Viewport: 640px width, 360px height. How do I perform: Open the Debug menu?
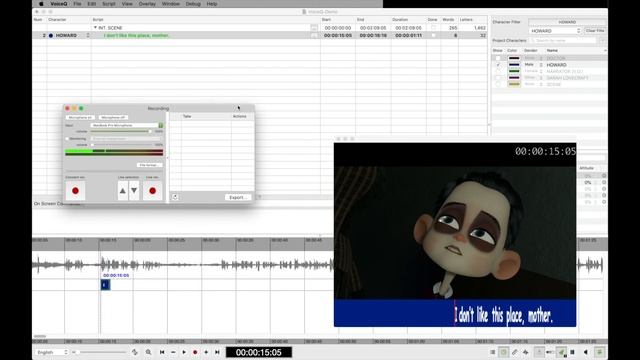tap(193, 4)
